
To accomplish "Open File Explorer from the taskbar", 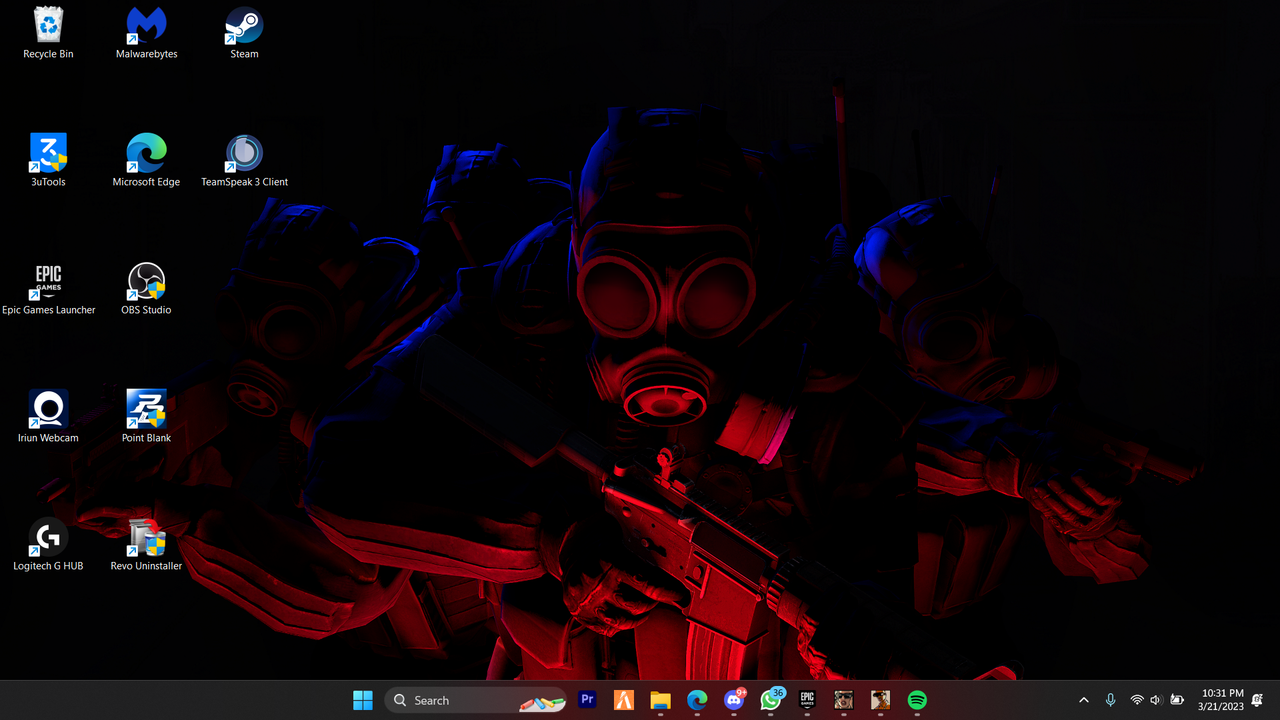I will pos(660,700).
